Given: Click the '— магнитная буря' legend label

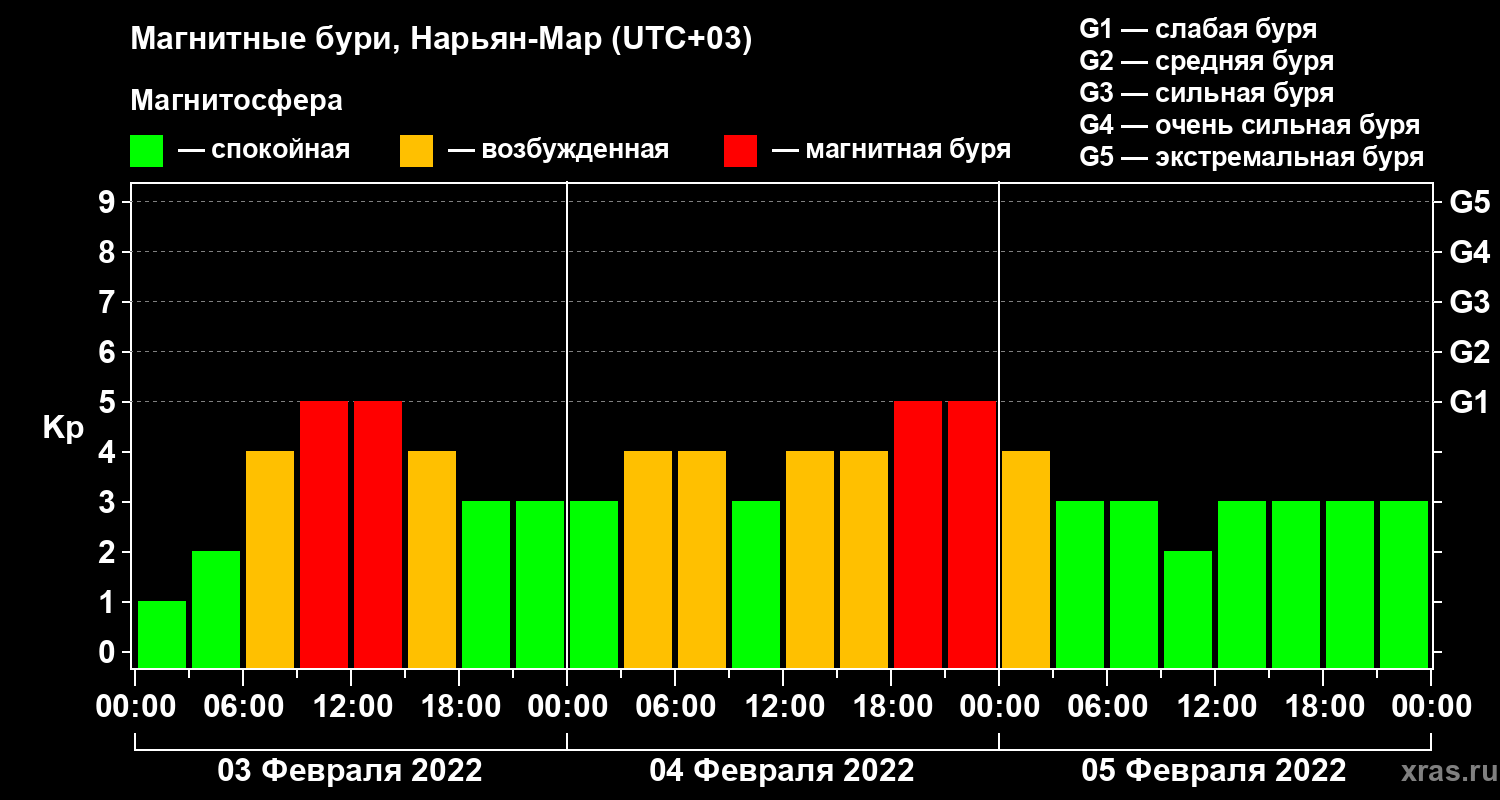Looking at the screenshot, I should click(892, 150).
